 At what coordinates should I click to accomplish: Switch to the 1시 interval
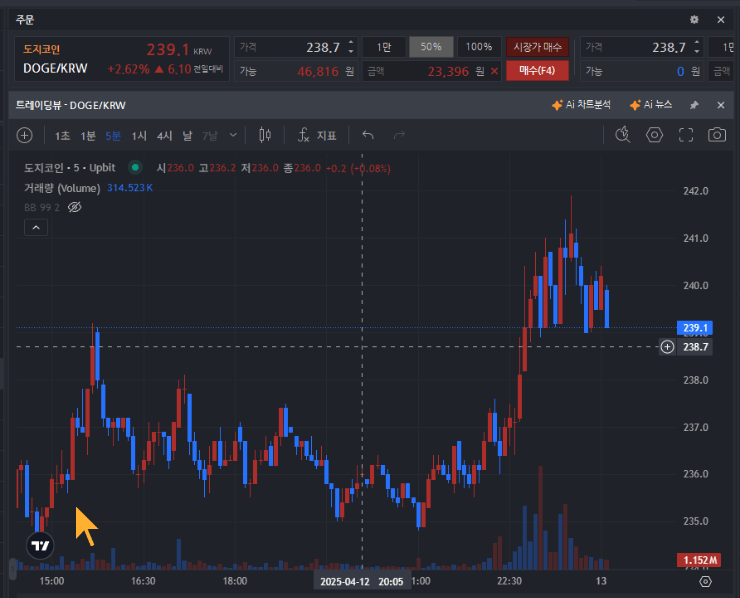pos(139,135)
